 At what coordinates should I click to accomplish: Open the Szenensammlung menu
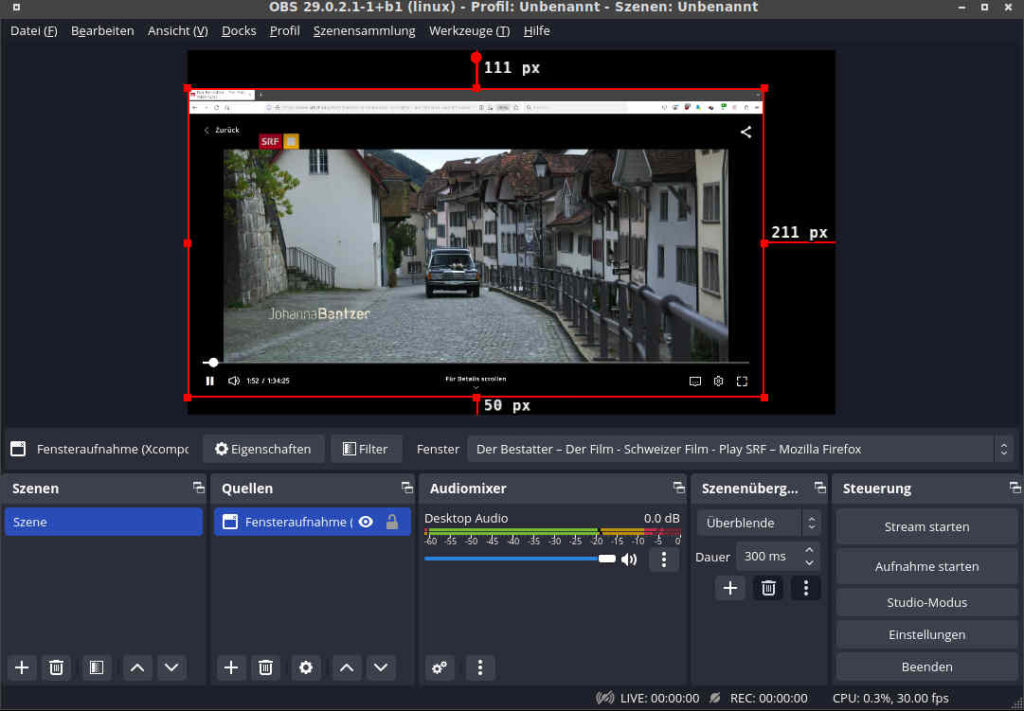[x=364, y=31]
